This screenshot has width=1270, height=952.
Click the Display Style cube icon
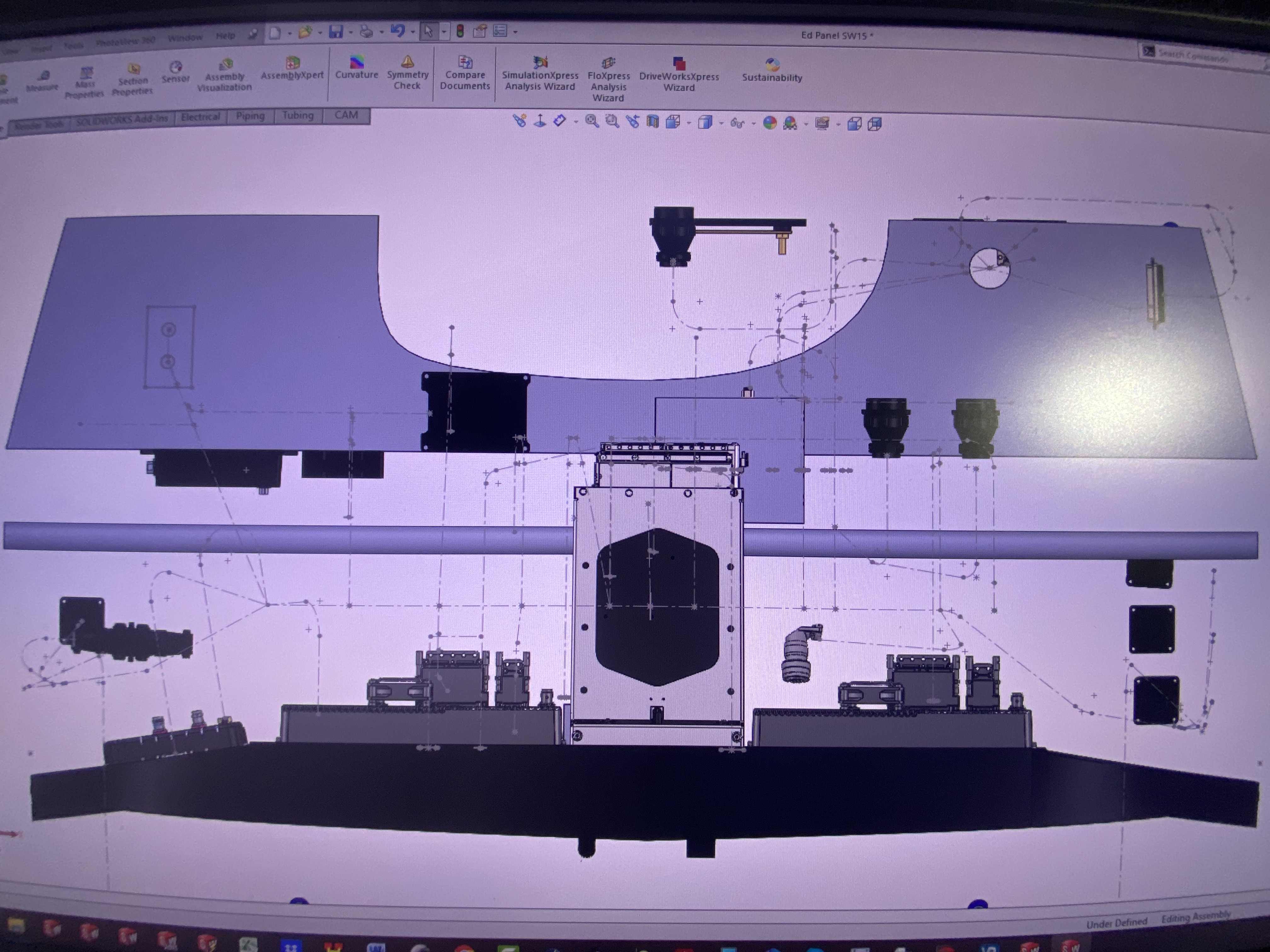(x=705, y=122)
